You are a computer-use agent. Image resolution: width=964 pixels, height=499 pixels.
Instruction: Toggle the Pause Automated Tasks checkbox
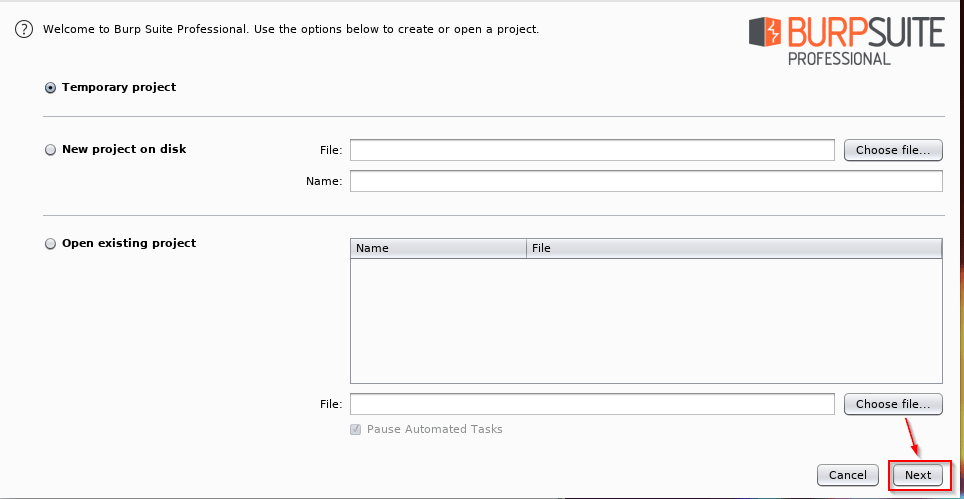pyautogui.click(x=355, y=430)
